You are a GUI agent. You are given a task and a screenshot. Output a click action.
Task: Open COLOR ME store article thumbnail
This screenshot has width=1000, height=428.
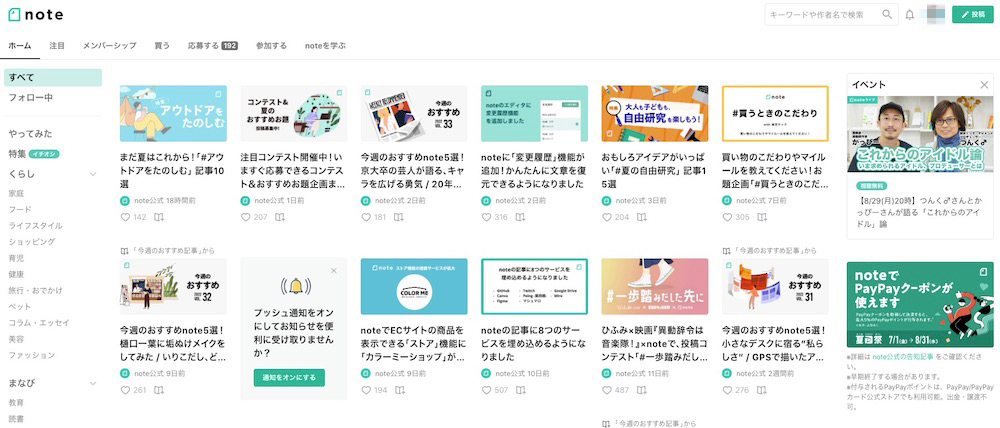click(414, 286)
